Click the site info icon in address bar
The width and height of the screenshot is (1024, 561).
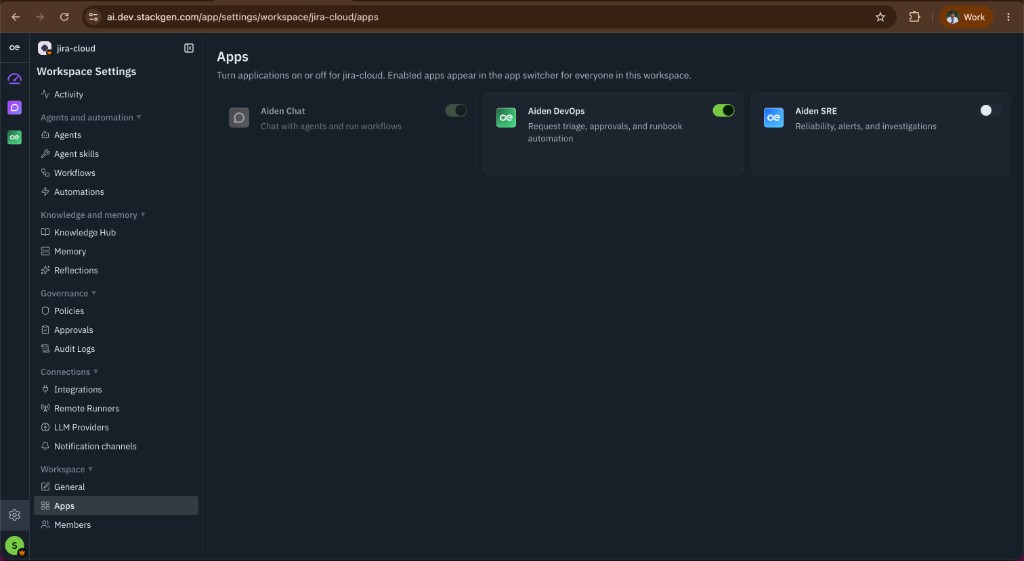coord(93,17)
